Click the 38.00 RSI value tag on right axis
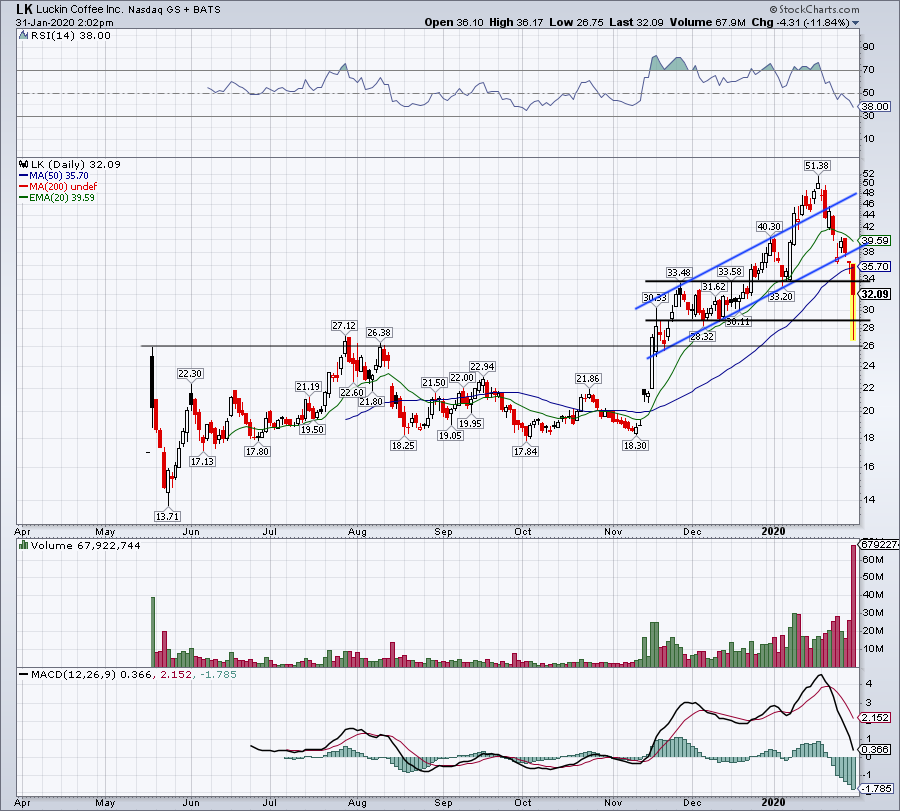Screen dimensions: 900x811 877,106
